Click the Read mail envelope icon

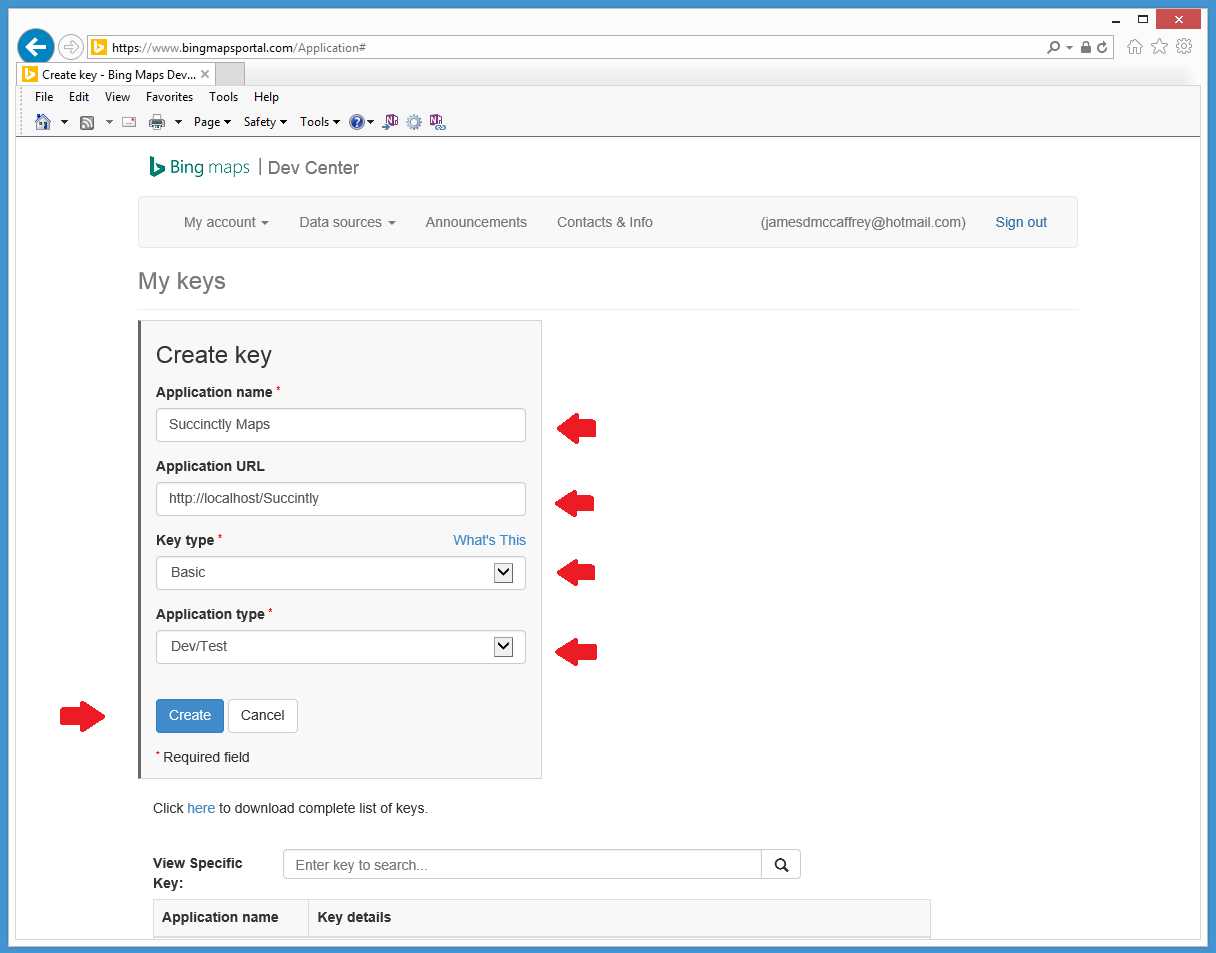coord(129,122)
